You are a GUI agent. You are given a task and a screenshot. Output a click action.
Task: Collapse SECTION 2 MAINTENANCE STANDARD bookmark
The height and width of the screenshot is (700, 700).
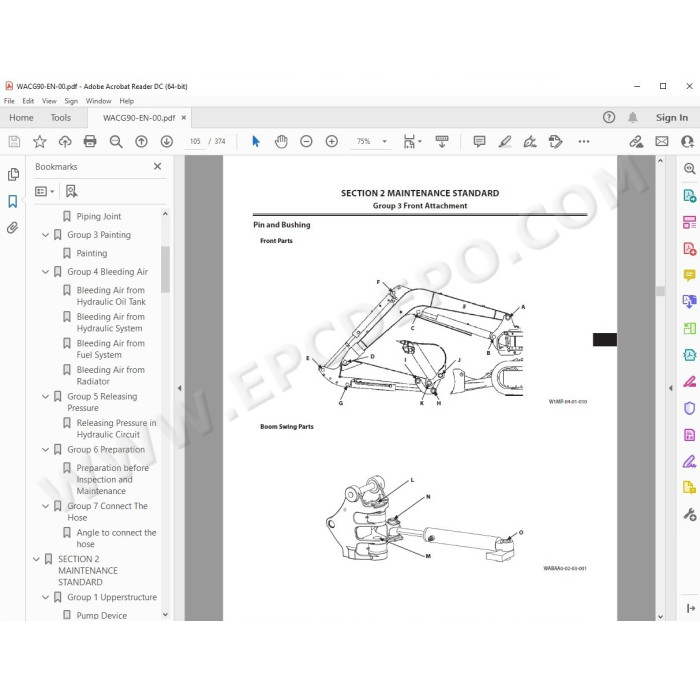36,559
